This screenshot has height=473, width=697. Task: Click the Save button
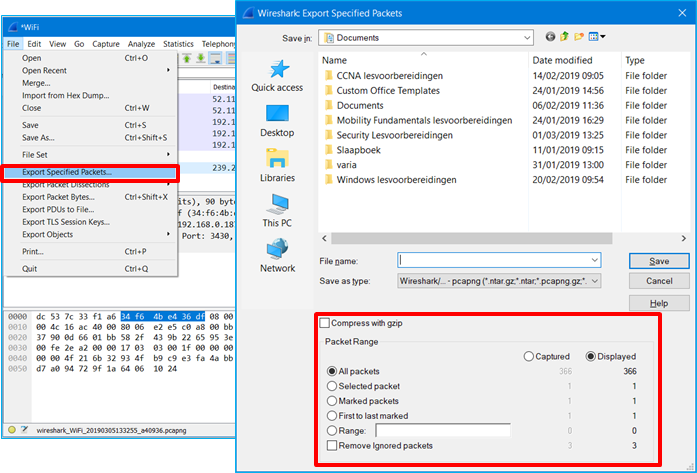[659, 261]
